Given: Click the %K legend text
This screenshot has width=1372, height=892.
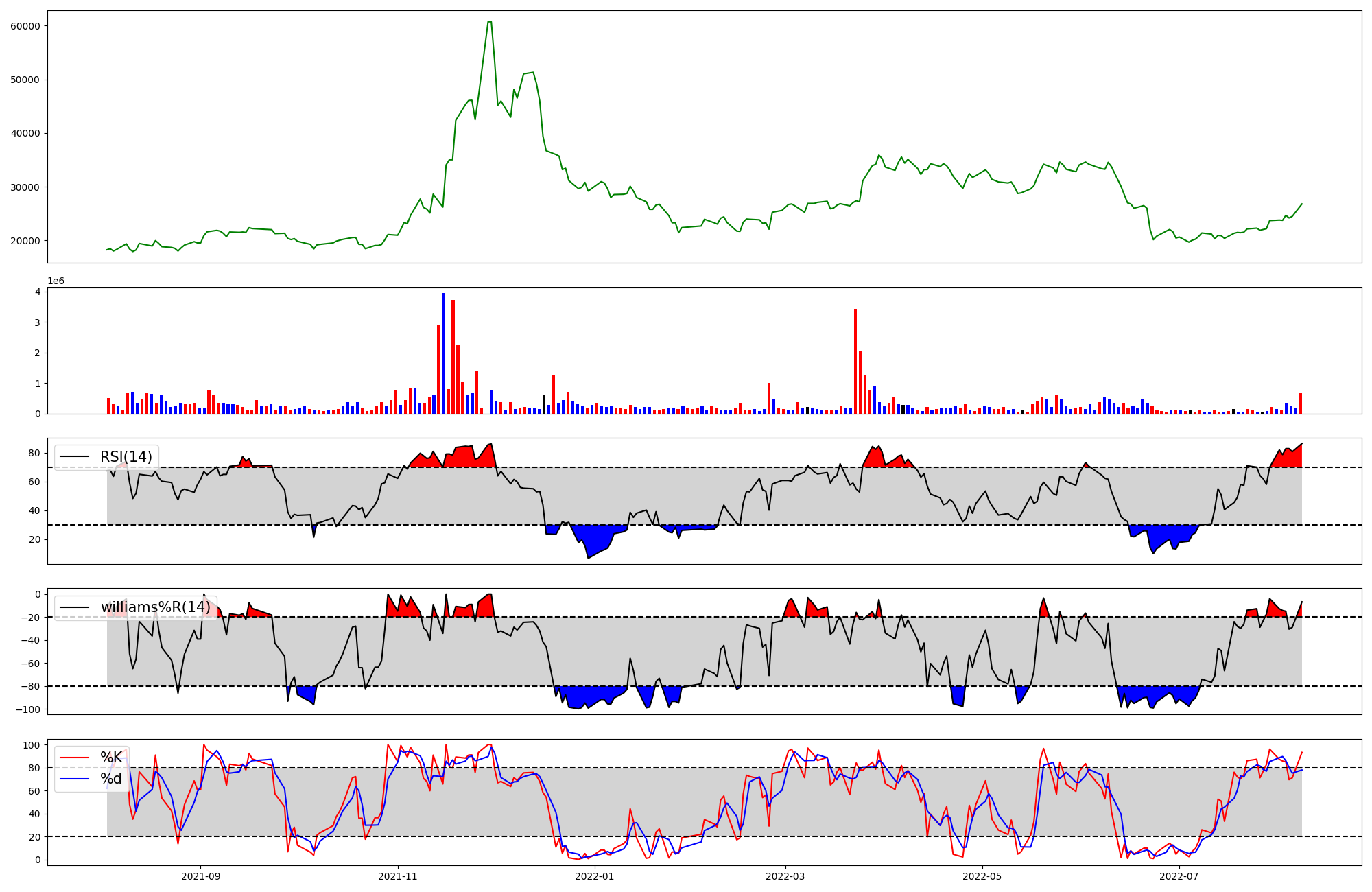Looking at the screenshot, I should [x=111, y=758].
